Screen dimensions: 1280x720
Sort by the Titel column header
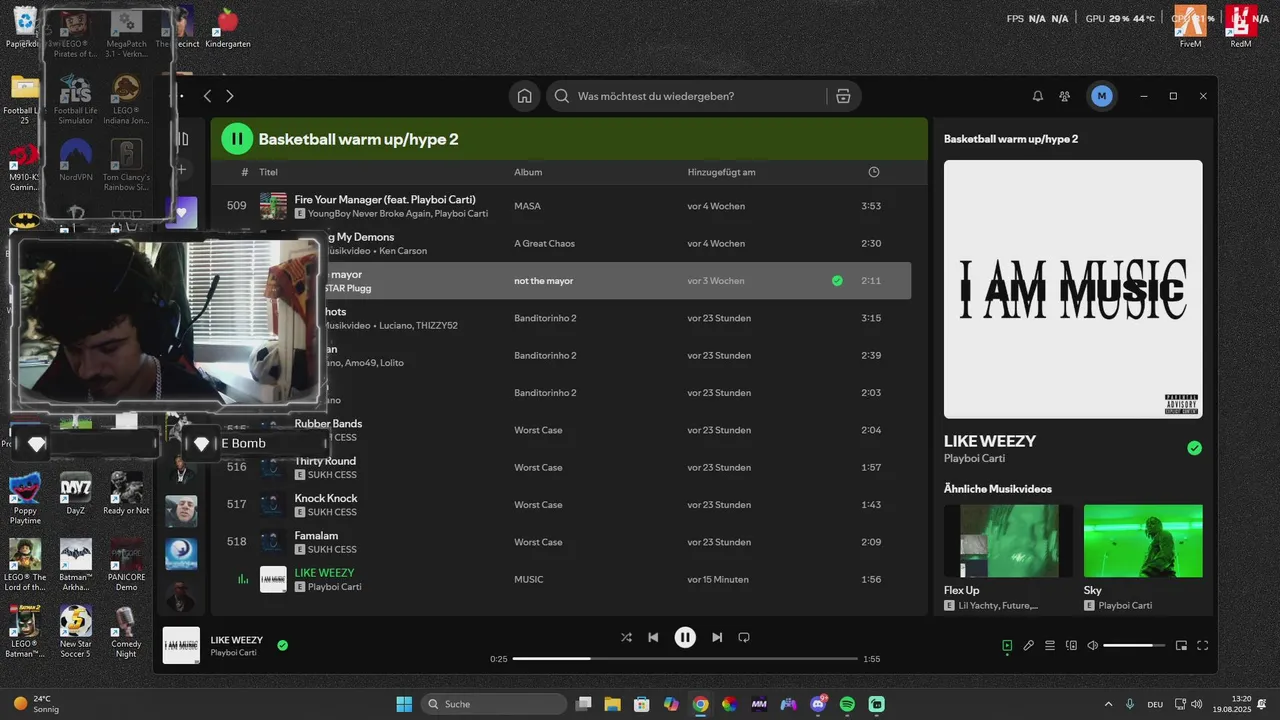click(x=268, y=172)
